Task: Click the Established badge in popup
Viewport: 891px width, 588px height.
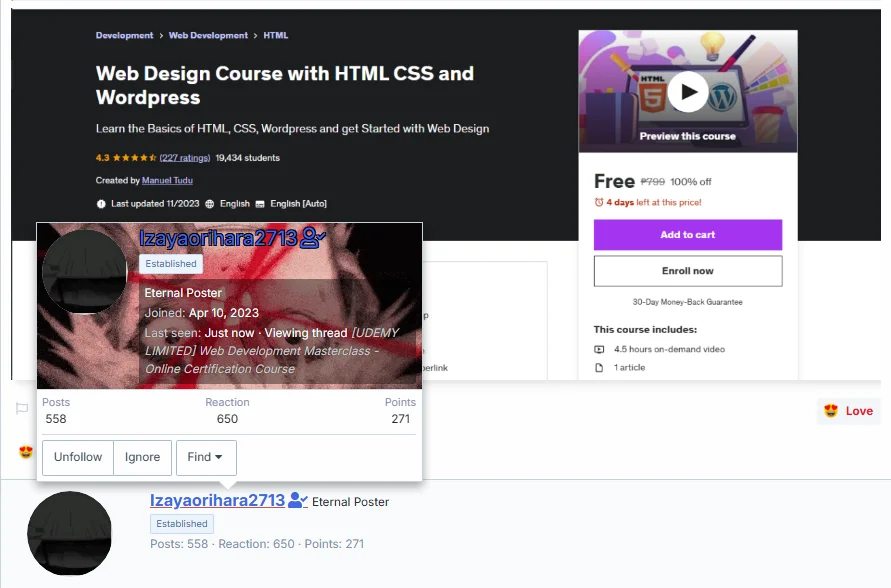Action: [x=170, y=264]
